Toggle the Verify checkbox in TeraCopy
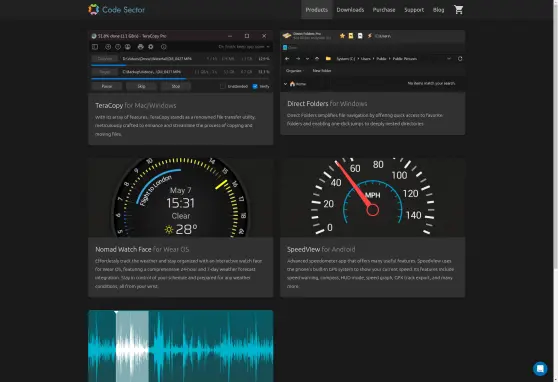 (x=255, y=86)
